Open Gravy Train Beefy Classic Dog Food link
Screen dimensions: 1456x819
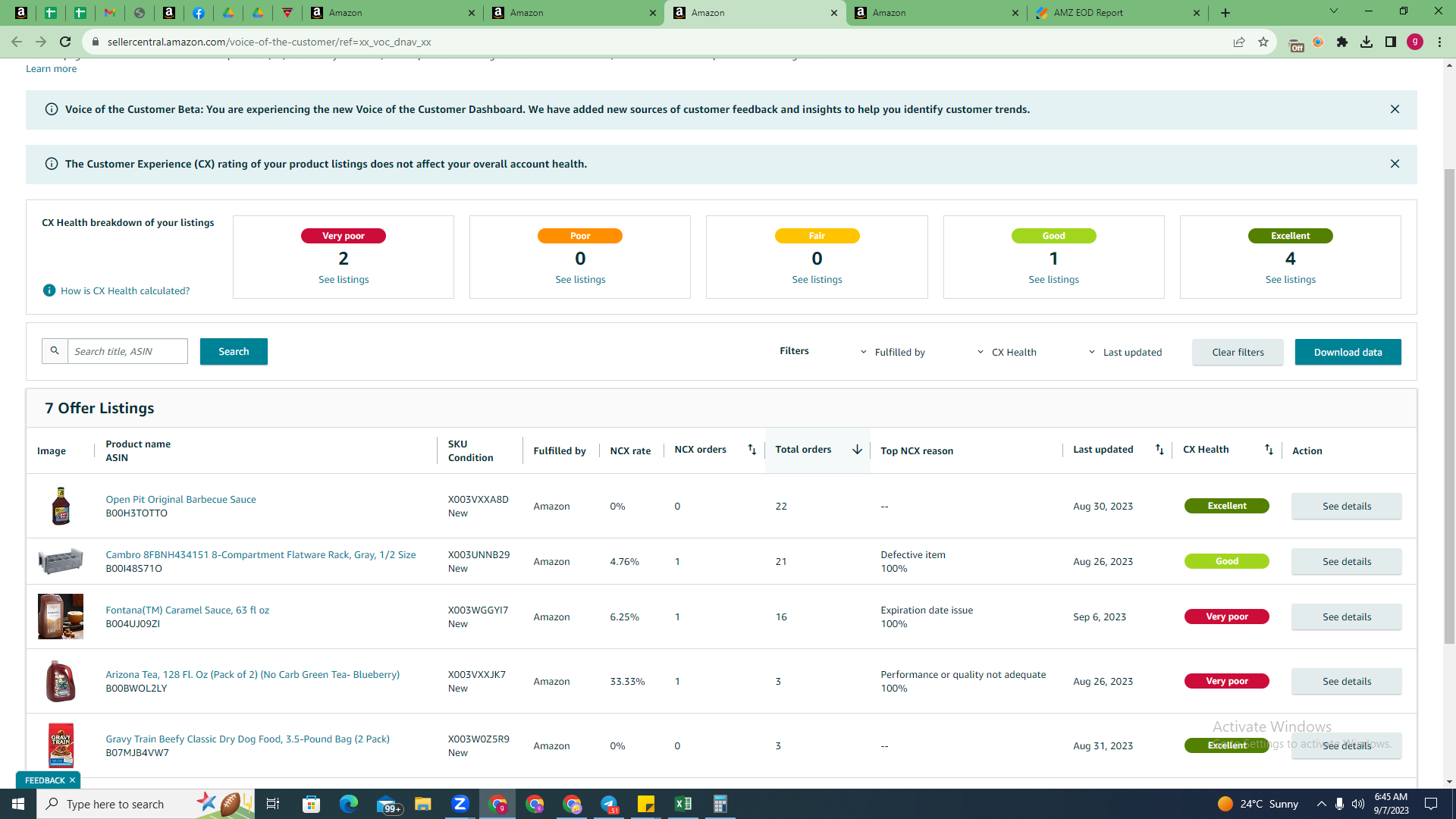(x=247, y=739)
